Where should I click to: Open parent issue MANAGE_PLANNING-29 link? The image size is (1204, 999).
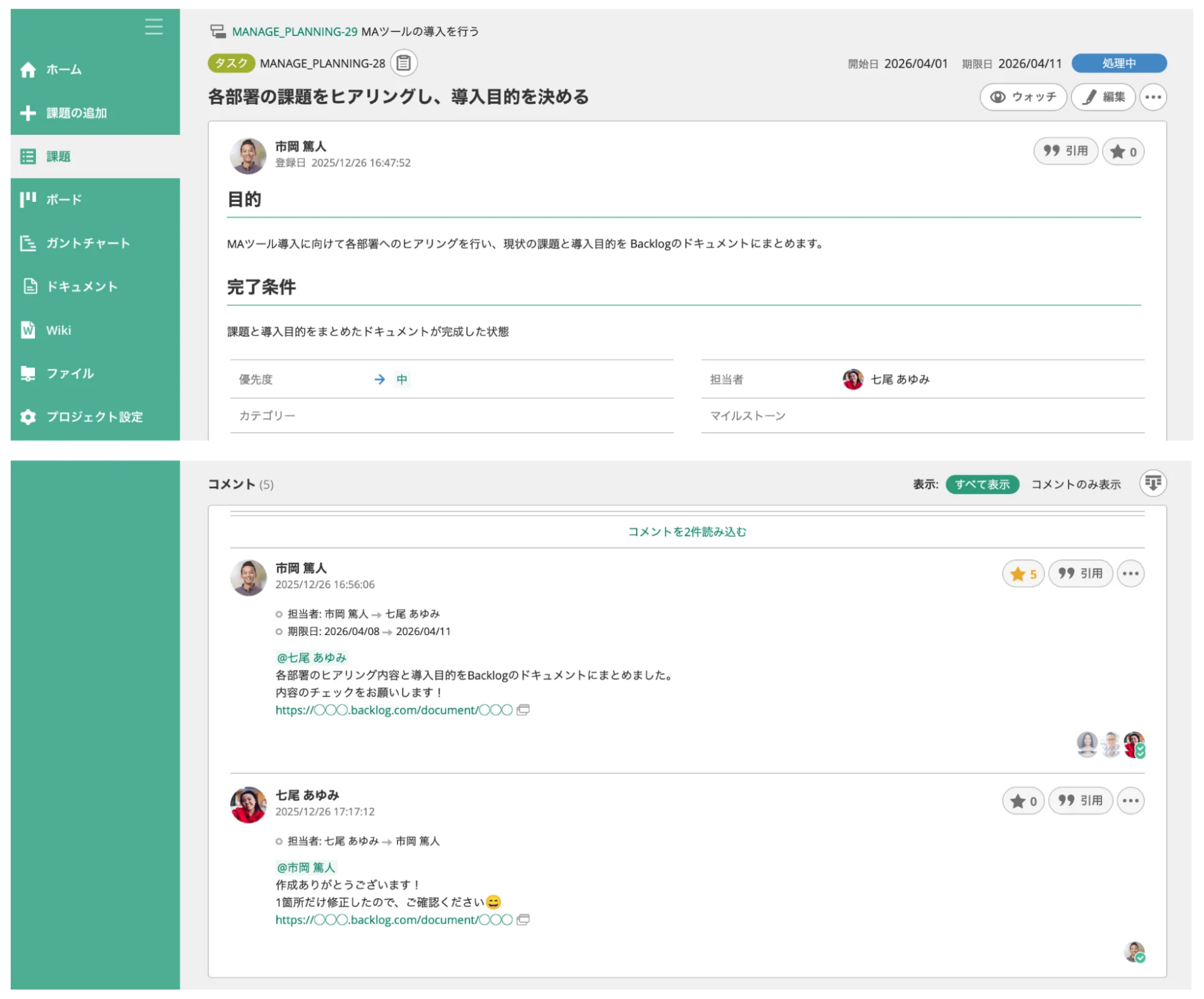(x=295, y=31)
